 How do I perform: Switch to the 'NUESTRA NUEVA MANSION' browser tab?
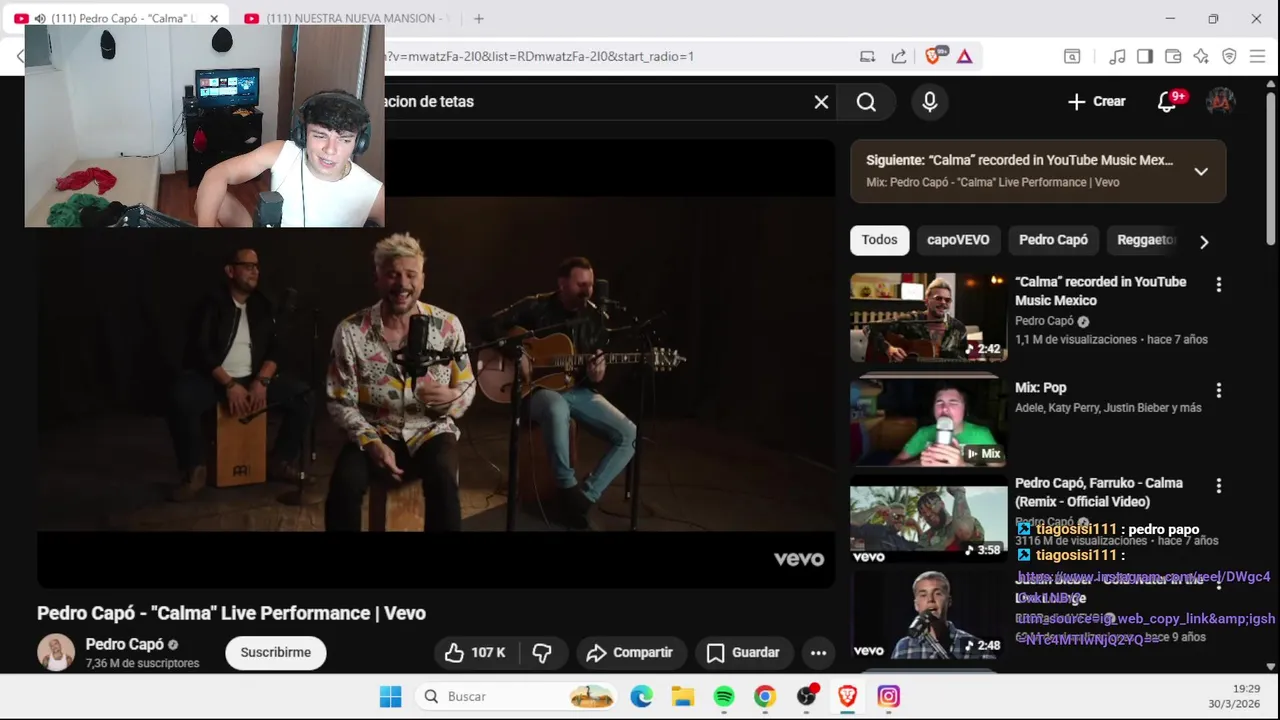point(347,18)
